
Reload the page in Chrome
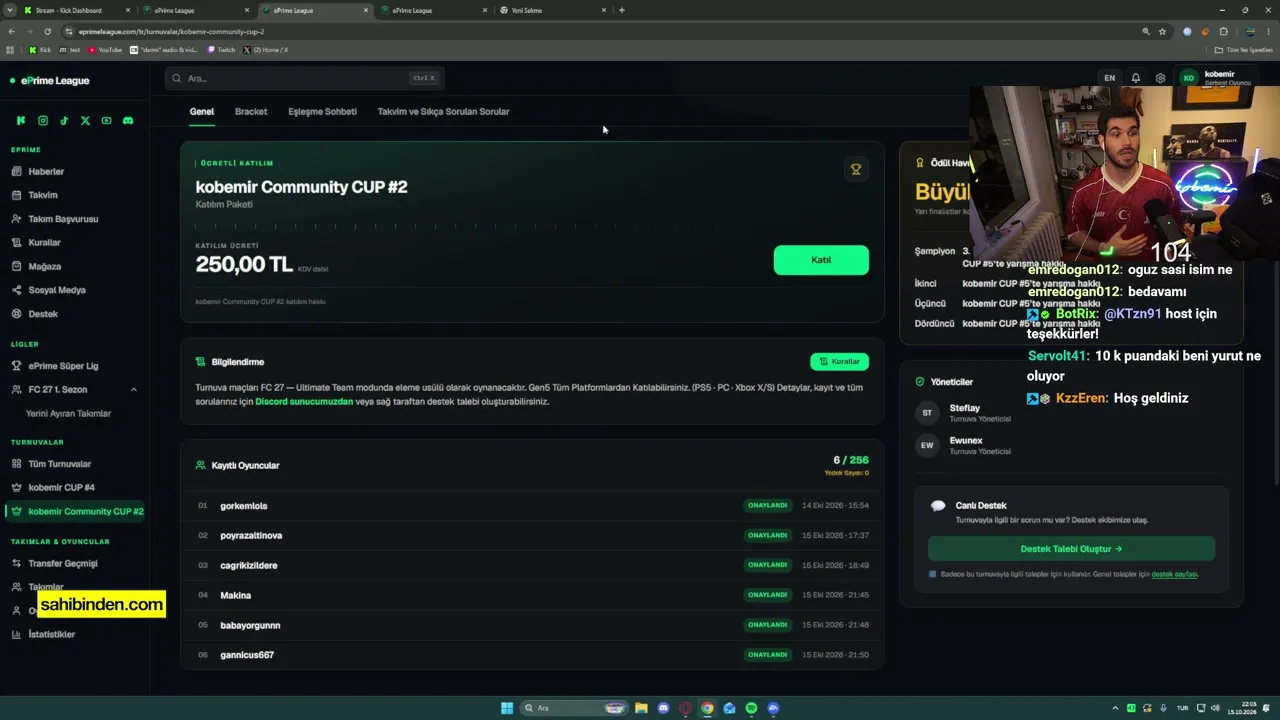pyautogui.click(x=46, y=31)
